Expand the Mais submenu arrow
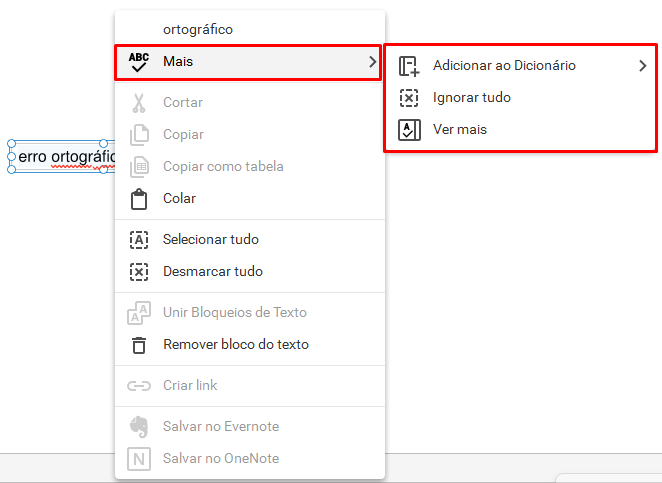This screenshot has width=662, height=483. (x=372, y=62)
